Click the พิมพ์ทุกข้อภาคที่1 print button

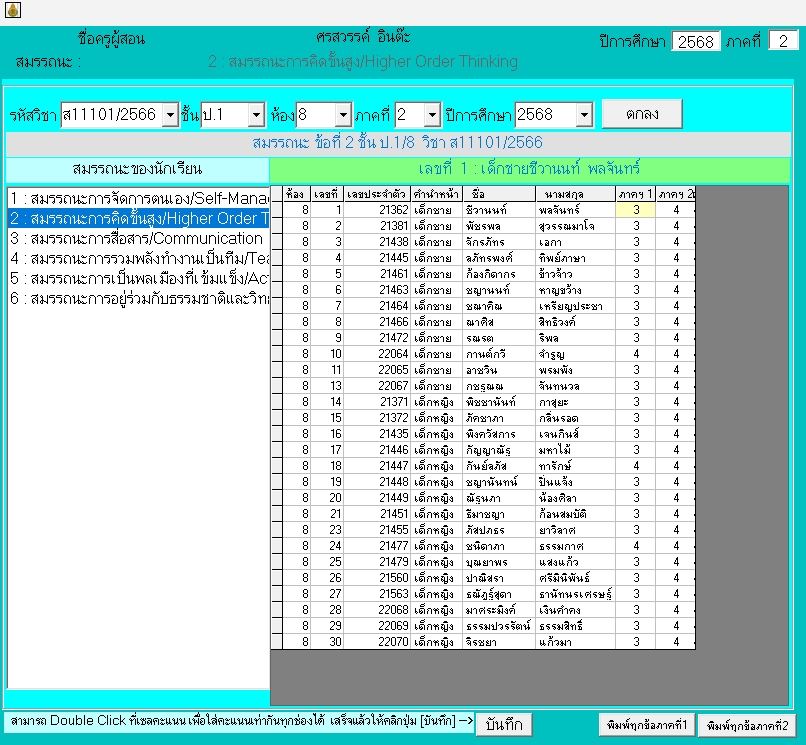point(644,724)
